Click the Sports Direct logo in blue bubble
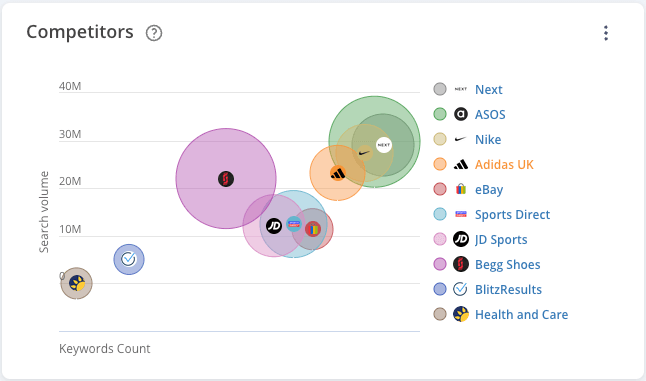Screen dimensions: 646x381 pos(294,224)
